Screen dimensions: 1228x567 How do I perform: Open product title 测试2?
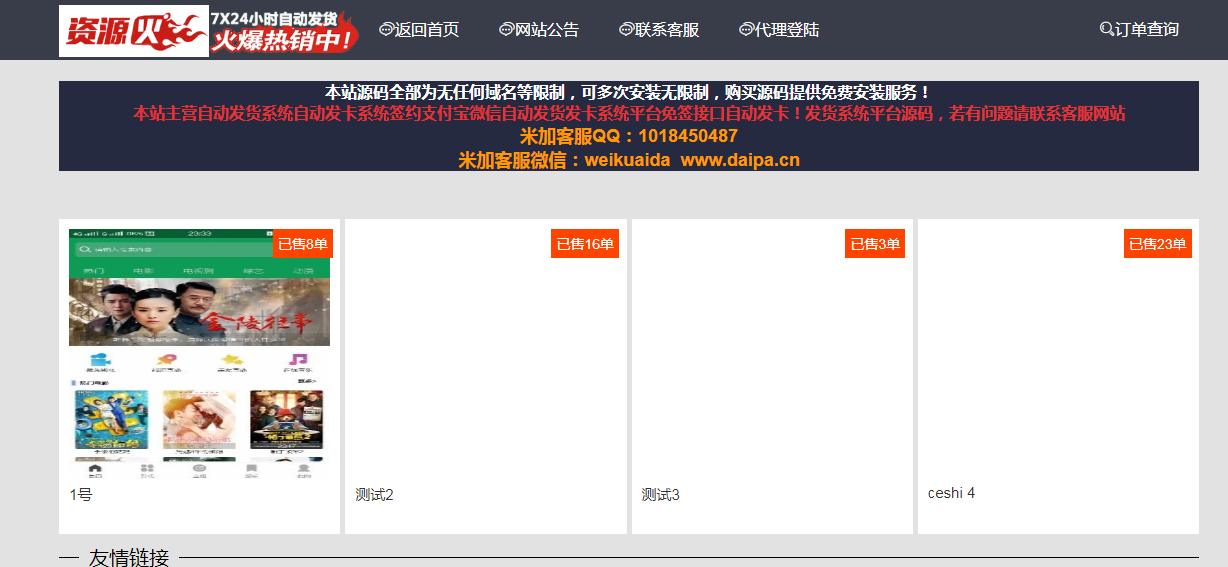pos(374,495)
